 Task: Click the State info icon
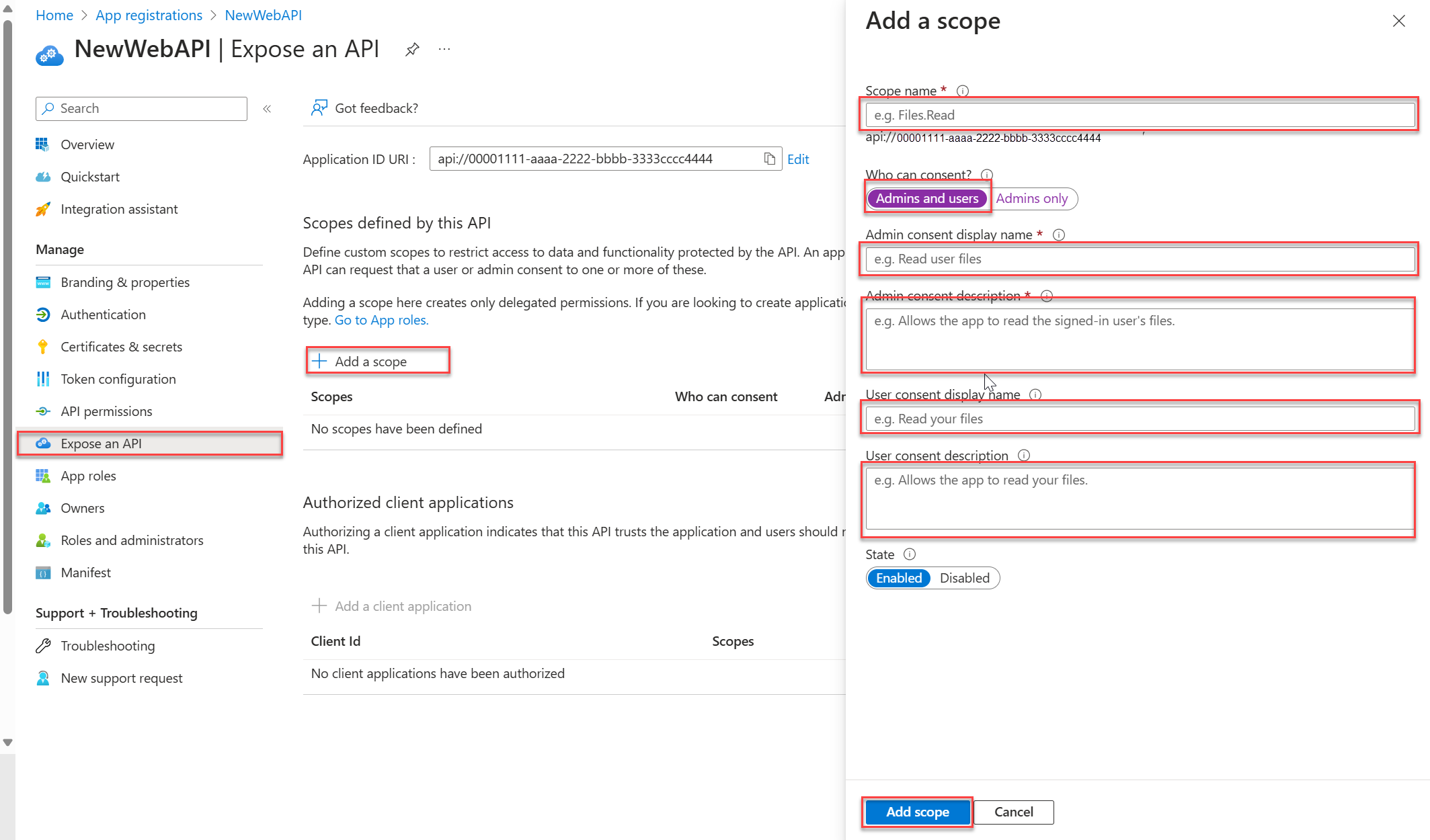click(x=910, y=554)
